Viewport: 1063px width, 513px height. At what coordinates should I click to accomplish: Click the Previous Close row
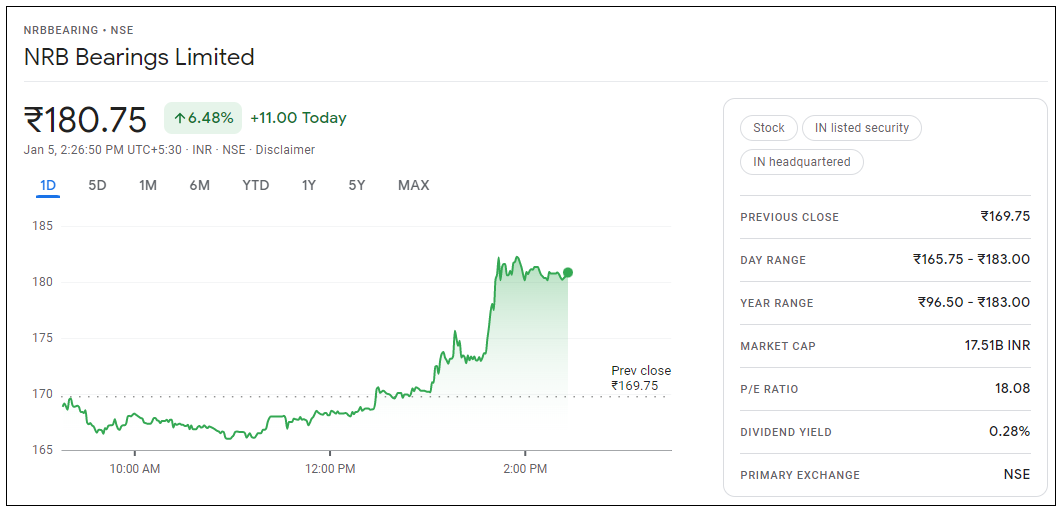point(885,217)
